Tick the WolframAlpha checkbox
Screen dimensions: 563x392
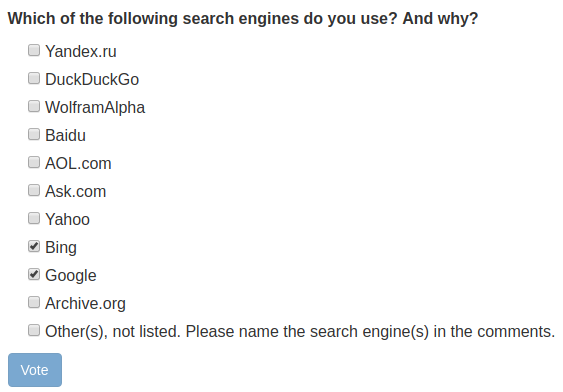[34, 106]
